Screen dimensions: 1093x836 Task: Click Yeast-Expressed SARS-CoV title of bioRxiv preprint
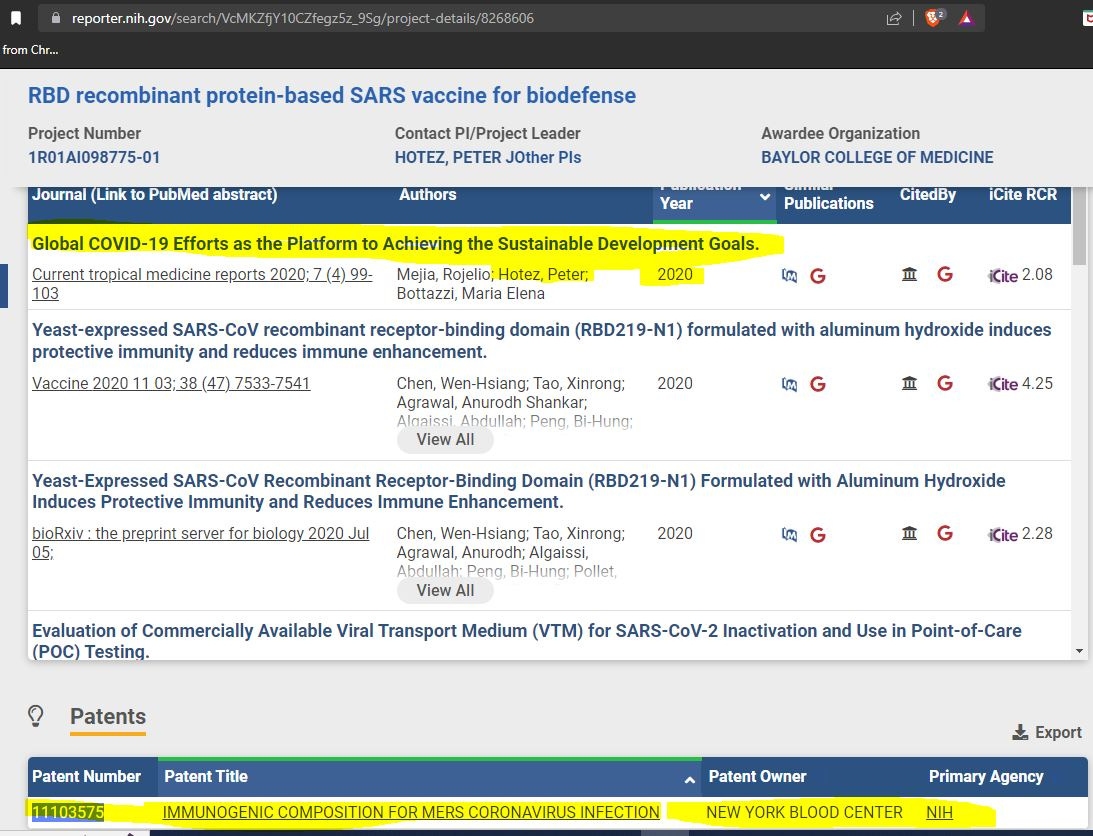[x=519, y=491]
